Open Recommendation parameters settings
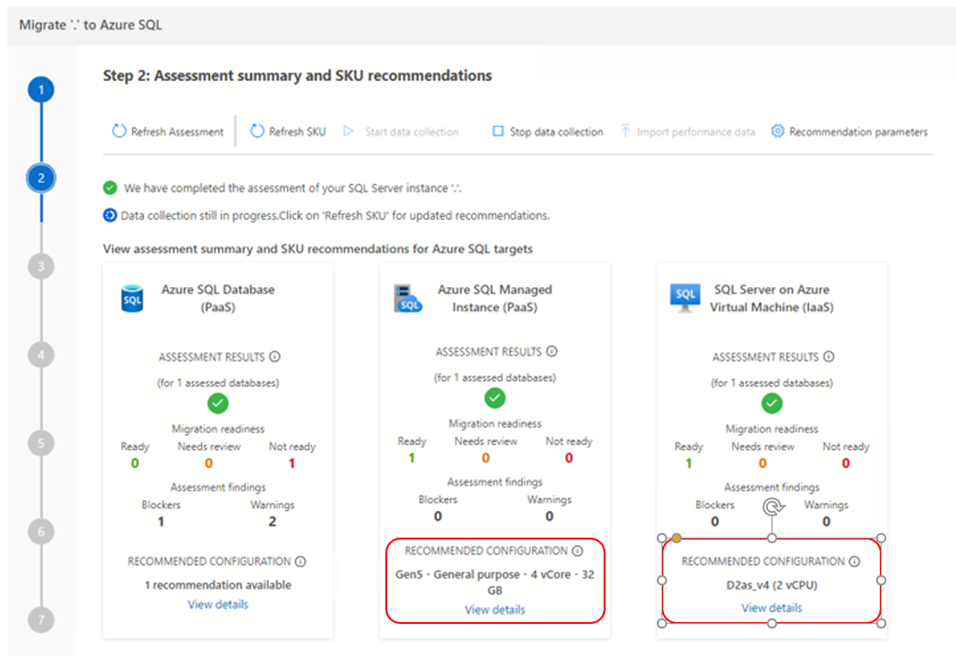 [x=849, y=132]
